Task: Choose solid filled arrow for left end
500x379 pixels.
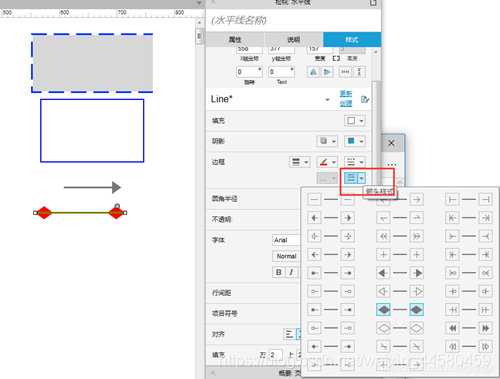Action: 314,218
